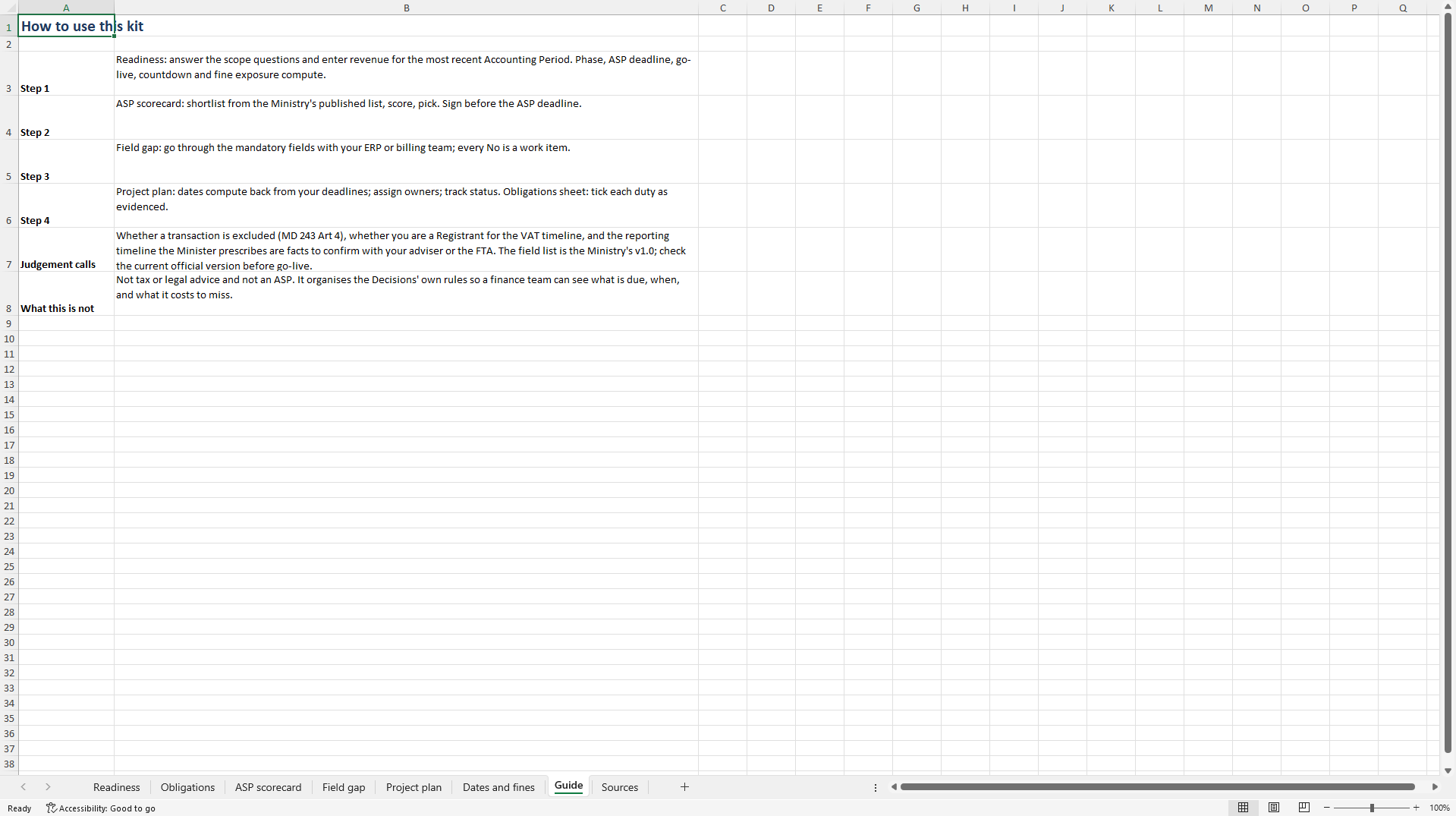Select the 'Step 3' cell
Screen dimensions: 1456x816
click(x=66, y=162)
